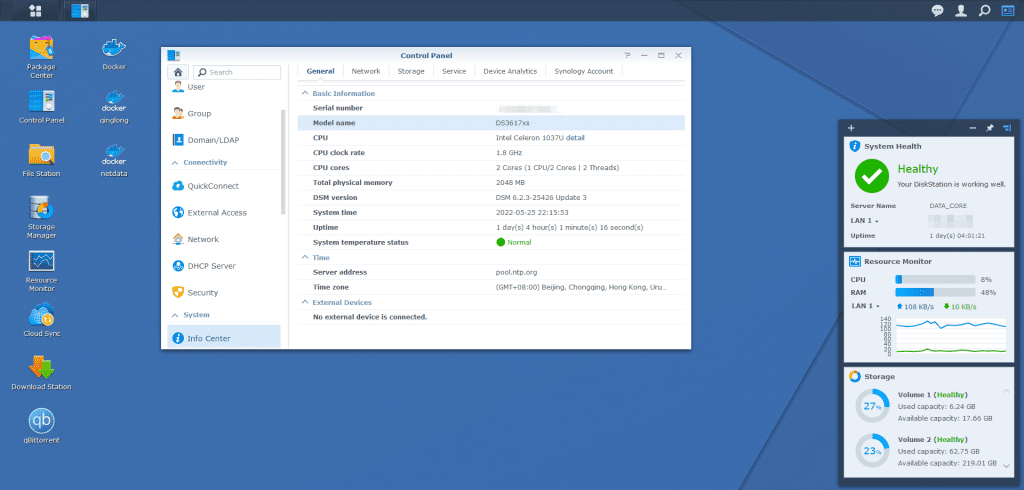Open Domain/LDAP settings

[224, 140]
